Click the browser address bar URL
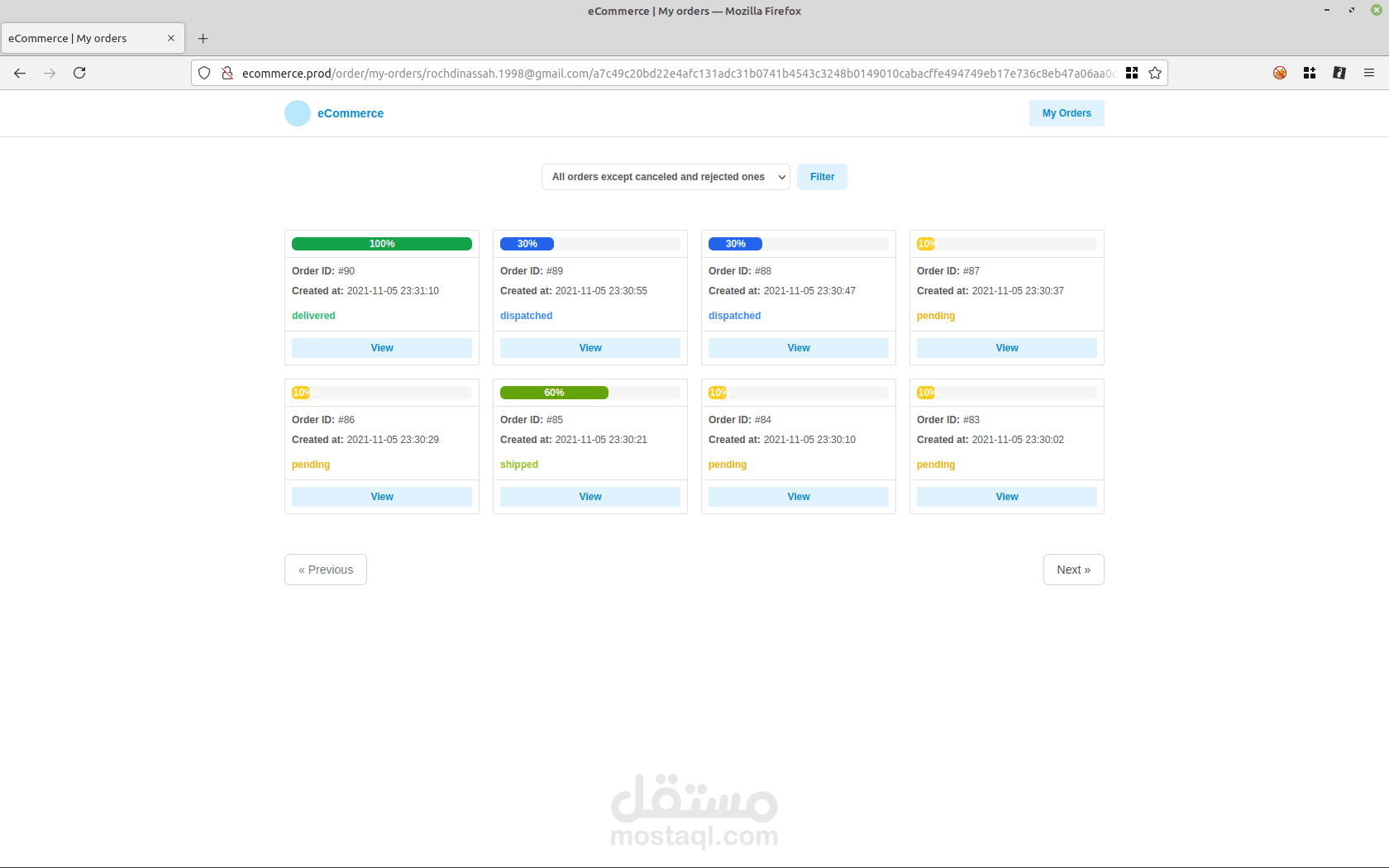The image size is (1389, 868). pos(678,73)
